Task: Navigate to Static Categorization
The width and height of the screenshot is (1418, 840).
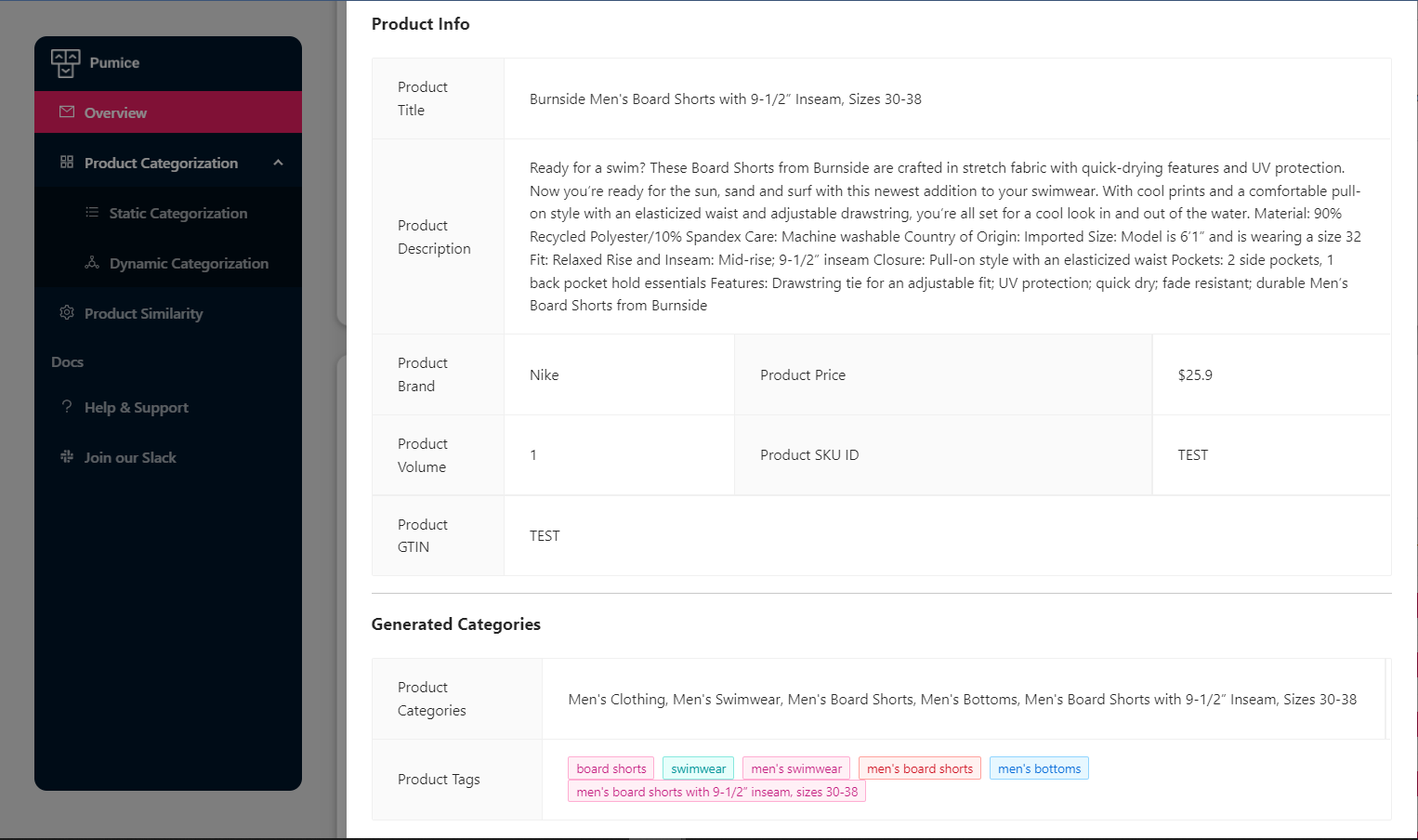Action: pos(177,213)
